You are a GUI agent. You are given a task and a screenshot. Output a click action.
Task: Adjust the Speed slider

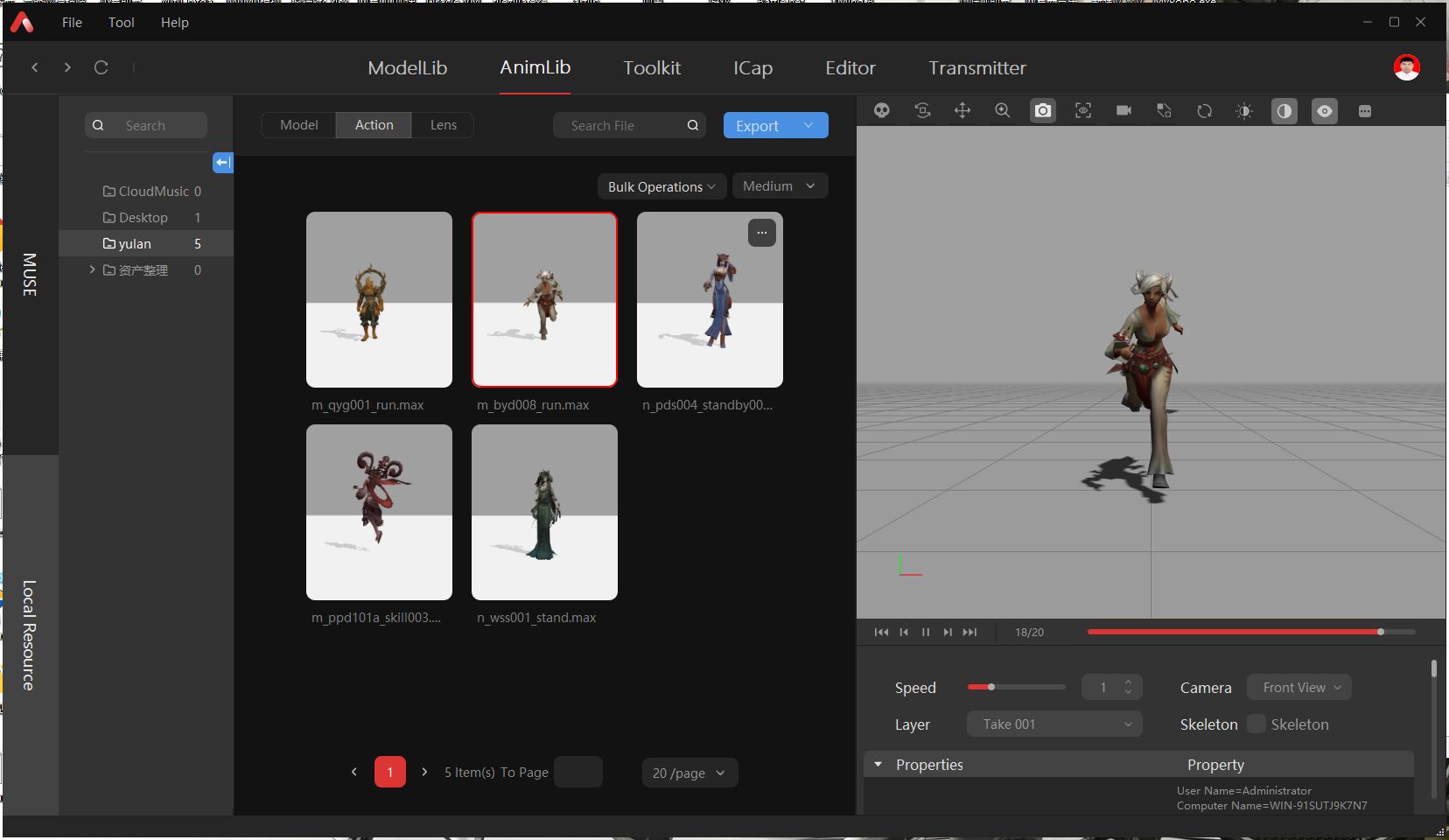point(1016,687)
